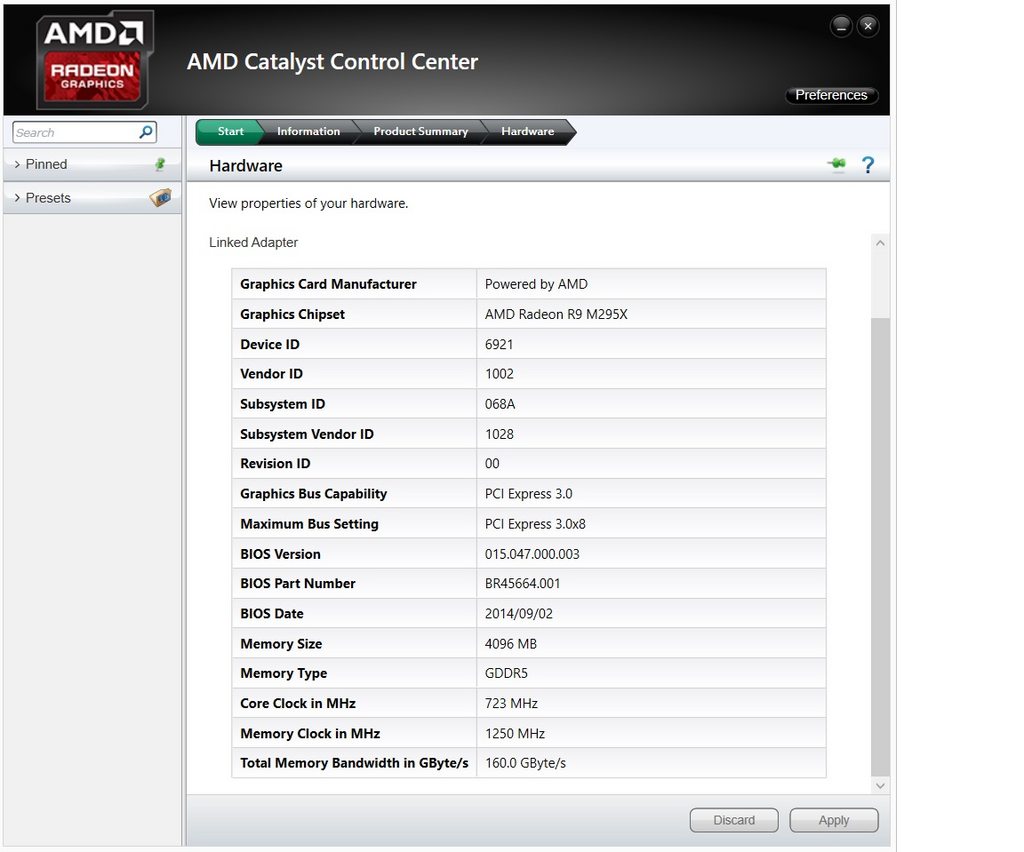
Task: Click the Presets box icon
Action: pos(161,197)
